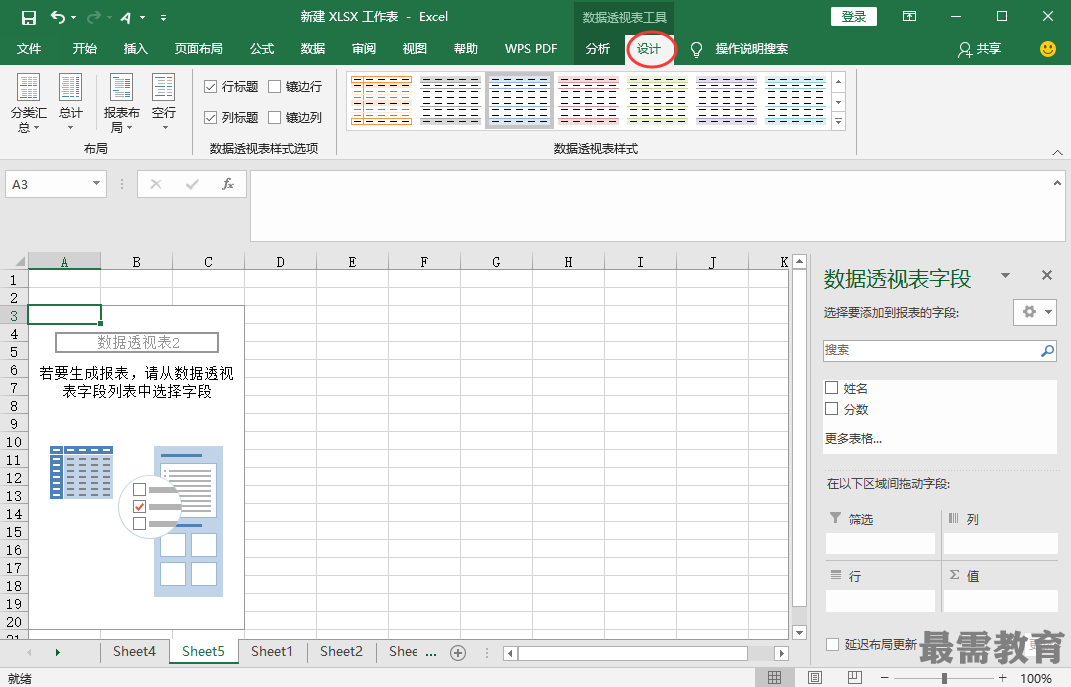Screen dimensions: 1071x687
Task: Click the zoom slider handle
Action: click(x=944, y=678)
